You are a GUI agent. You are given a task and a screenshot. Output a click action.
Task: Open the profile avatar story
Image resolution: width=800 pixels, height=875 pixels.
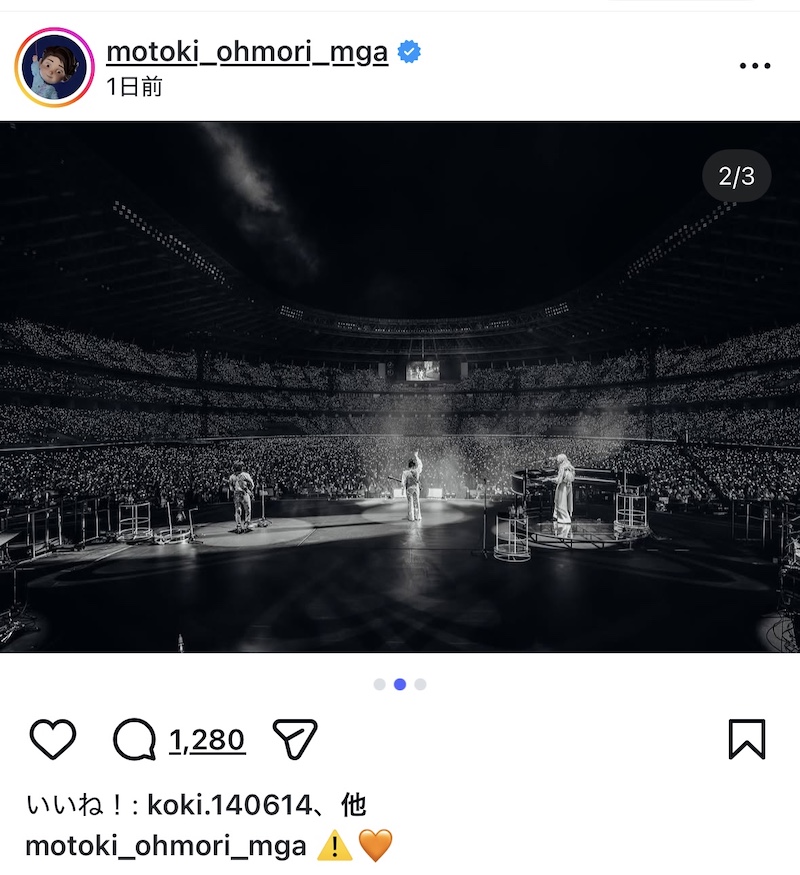click(x=54, y=68)
